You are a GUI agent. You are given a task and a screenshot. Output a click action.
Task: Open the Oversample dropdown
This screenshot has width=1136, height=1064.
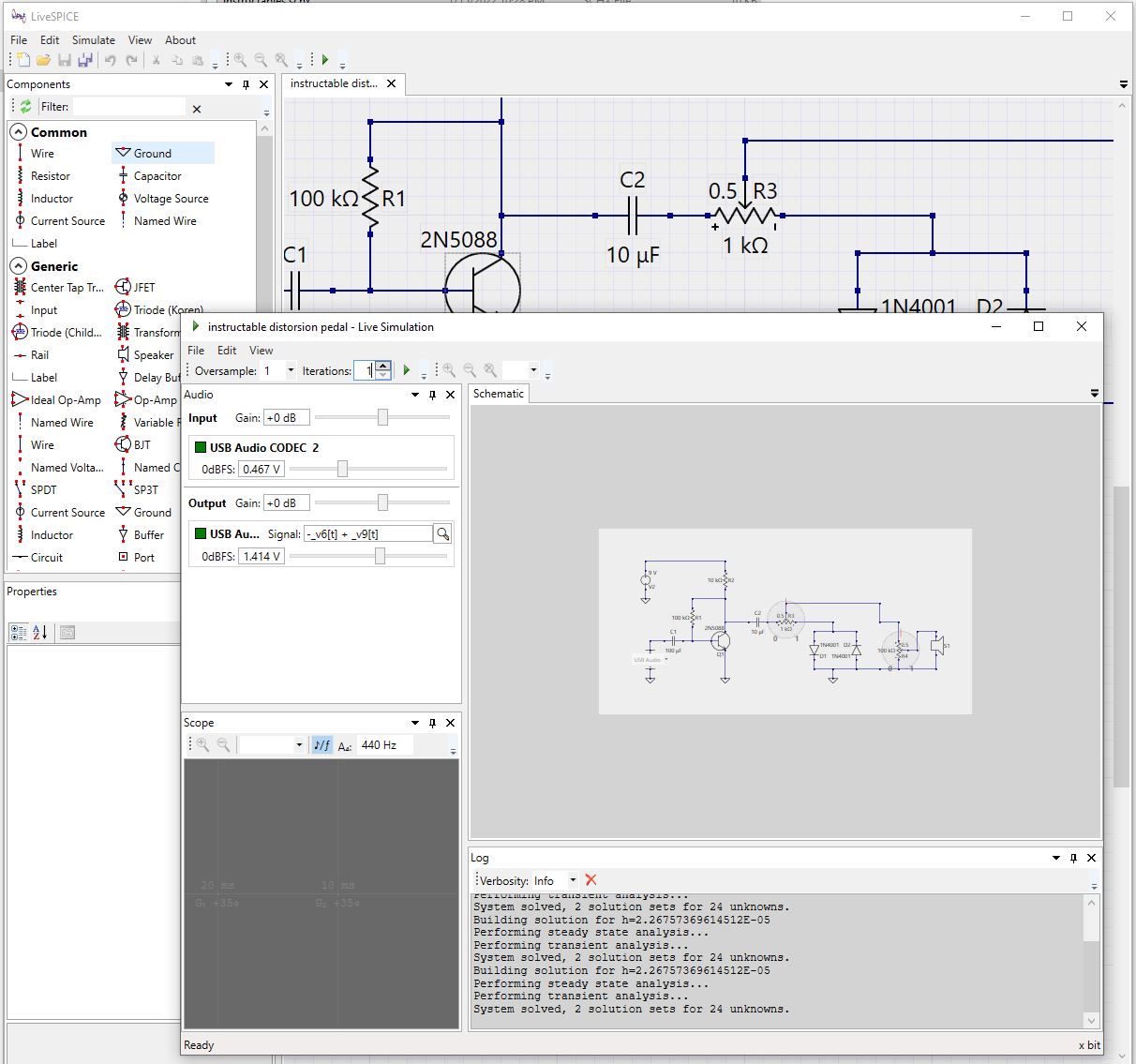click(x=291, y=370)
